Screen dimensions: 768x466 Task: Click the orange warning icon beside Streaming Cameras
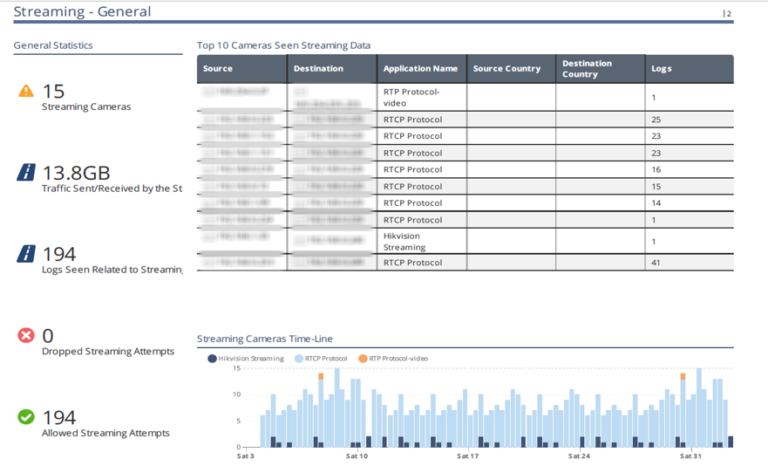coord(26,91)
